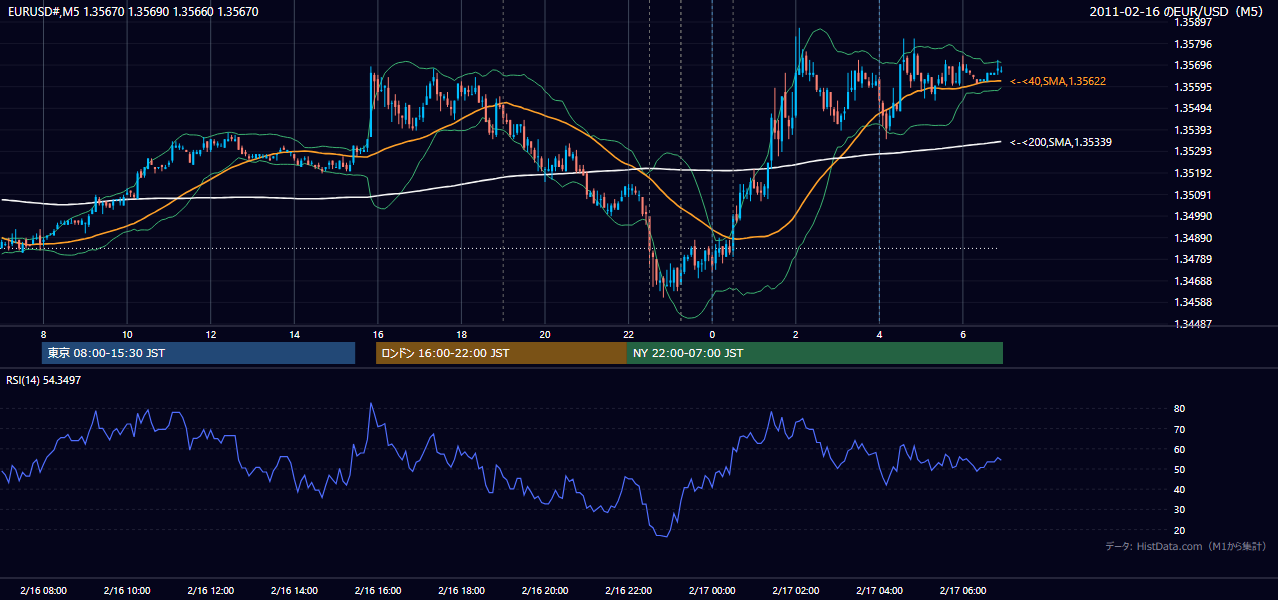Click hour label 22 under price chart
The width and height of the screenshot is (1278, 600).
tap(628, 334)
